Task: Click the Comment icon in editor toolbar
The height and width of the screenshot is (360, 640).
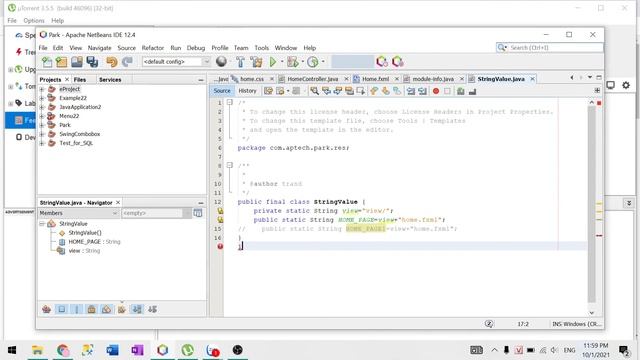Action: click(x=461, y=91)
